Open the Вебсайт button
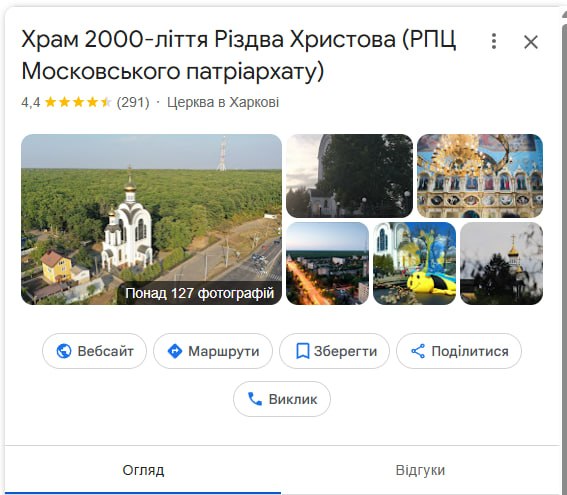Image resolution: width=567 pixels, height=495 pixels. coord(94,351)
